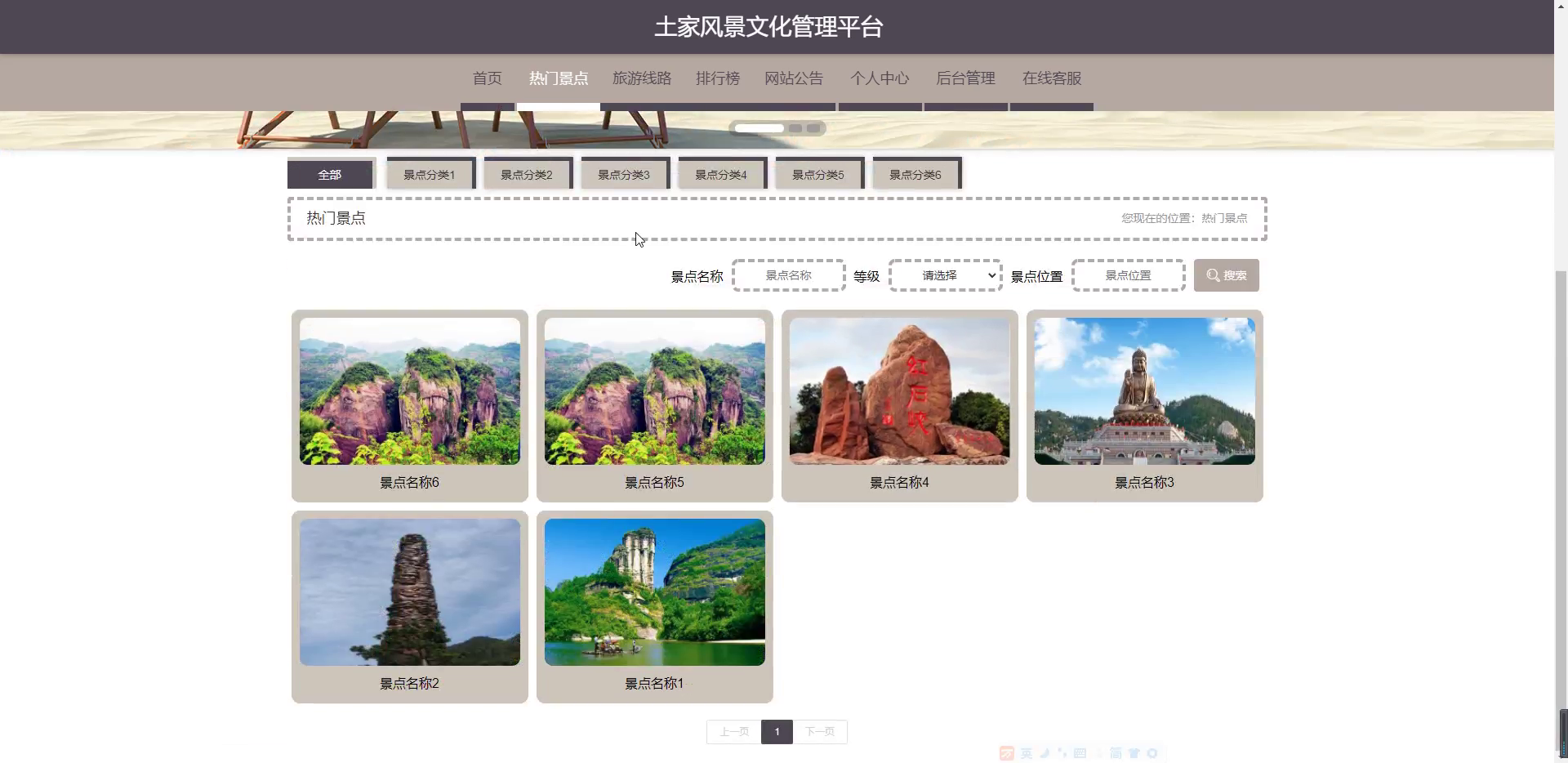This screenshot has width=1568, height=763.
Task: Select the second banner carousel indicator
Action: tap(795, 128)
